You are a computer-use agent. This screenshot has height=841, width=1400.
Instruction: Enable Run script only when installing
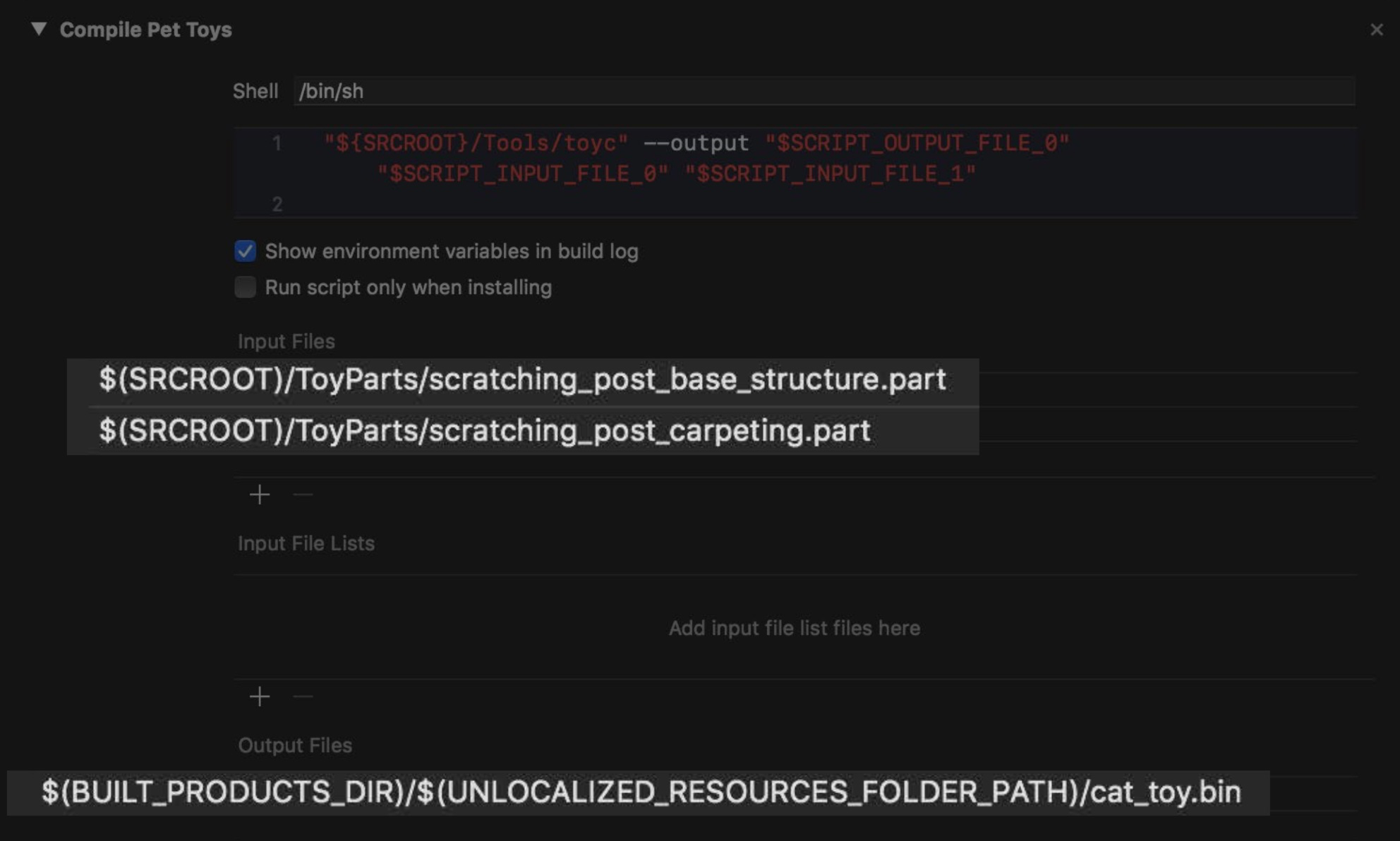tap(245, 287)
